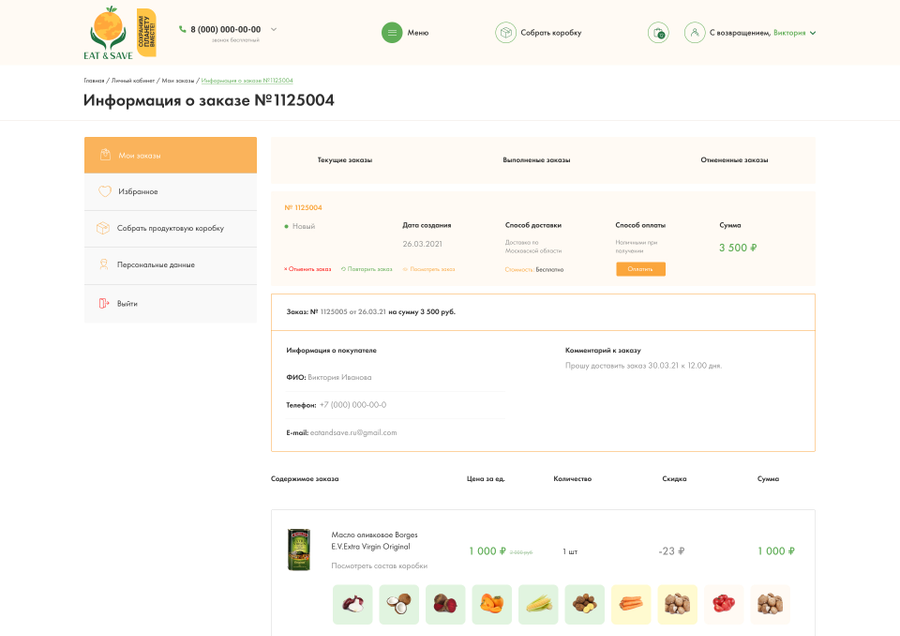The image size is (900, 636).
Task: Click the person icon beside Персональные данные
Action: [x=104, y=264]
